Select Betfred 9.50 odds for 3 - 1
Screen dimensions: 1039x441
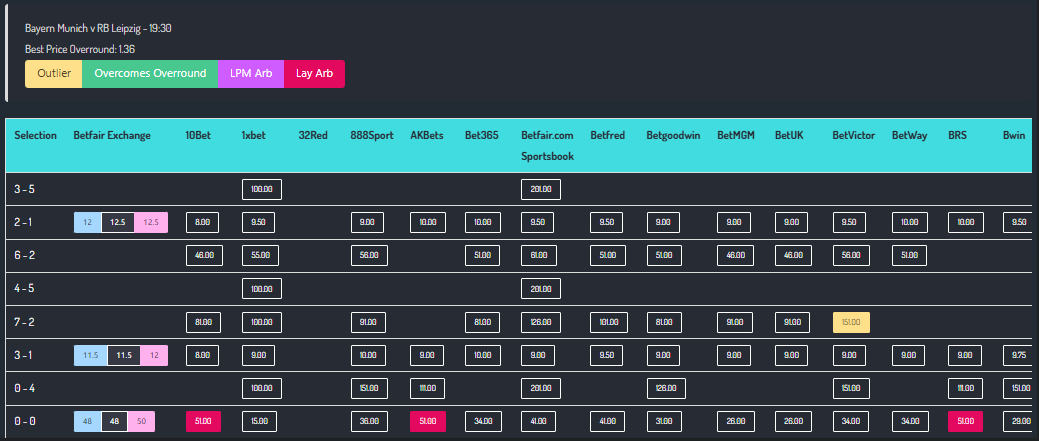tap(606, 356)
